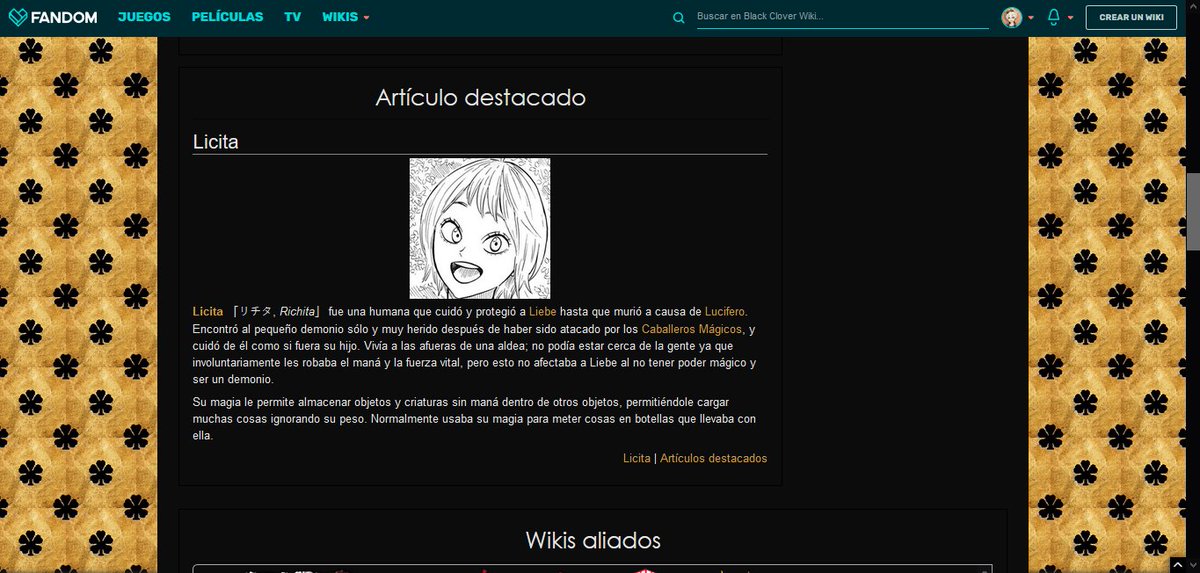Follow the Caballeros Mágicos link
The width and height of the screenshot is (1200, 573).
pos(692,329)
